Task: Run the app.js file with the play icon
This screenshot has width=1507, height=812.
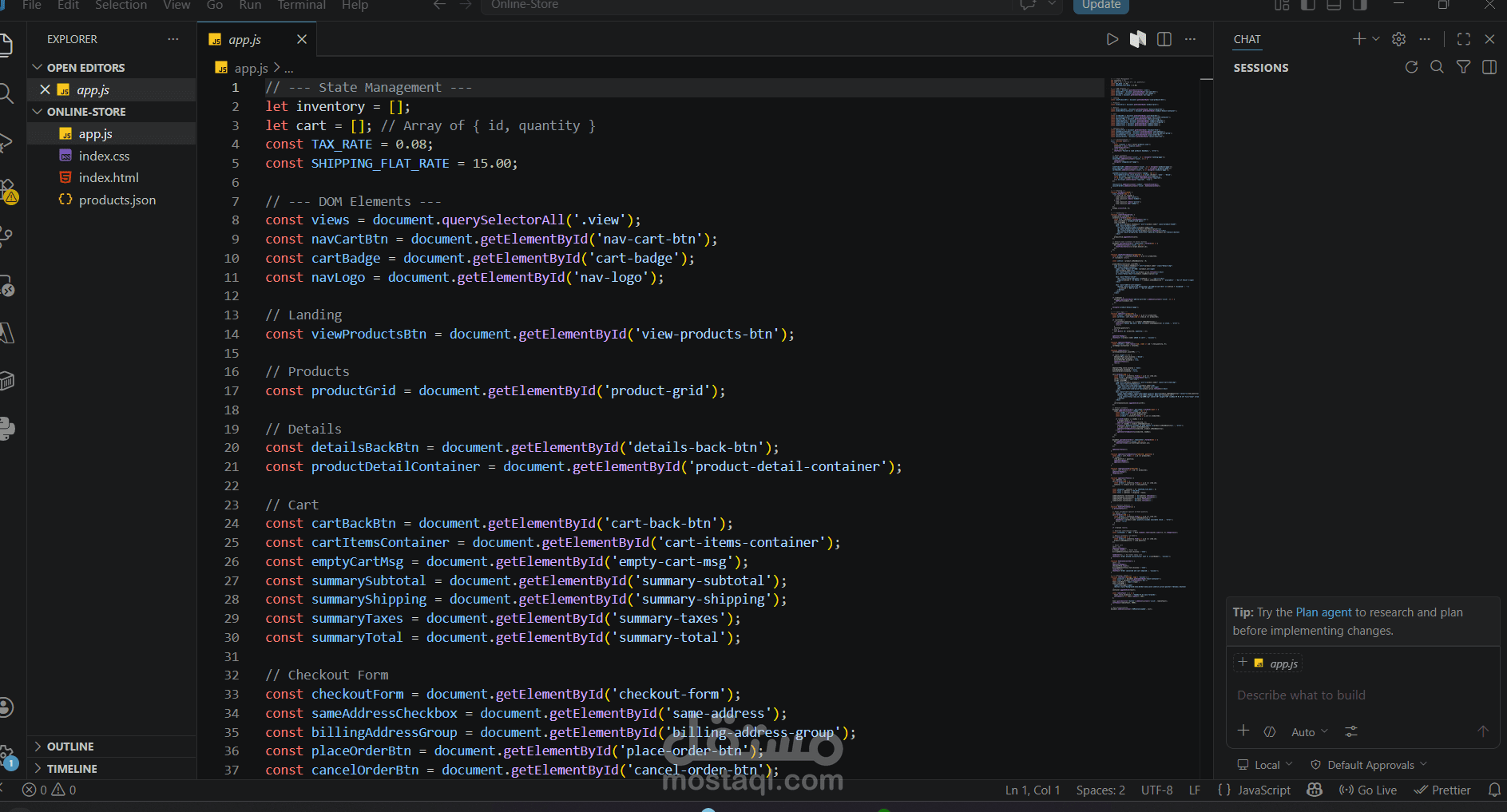Action: pos(1112,39)
